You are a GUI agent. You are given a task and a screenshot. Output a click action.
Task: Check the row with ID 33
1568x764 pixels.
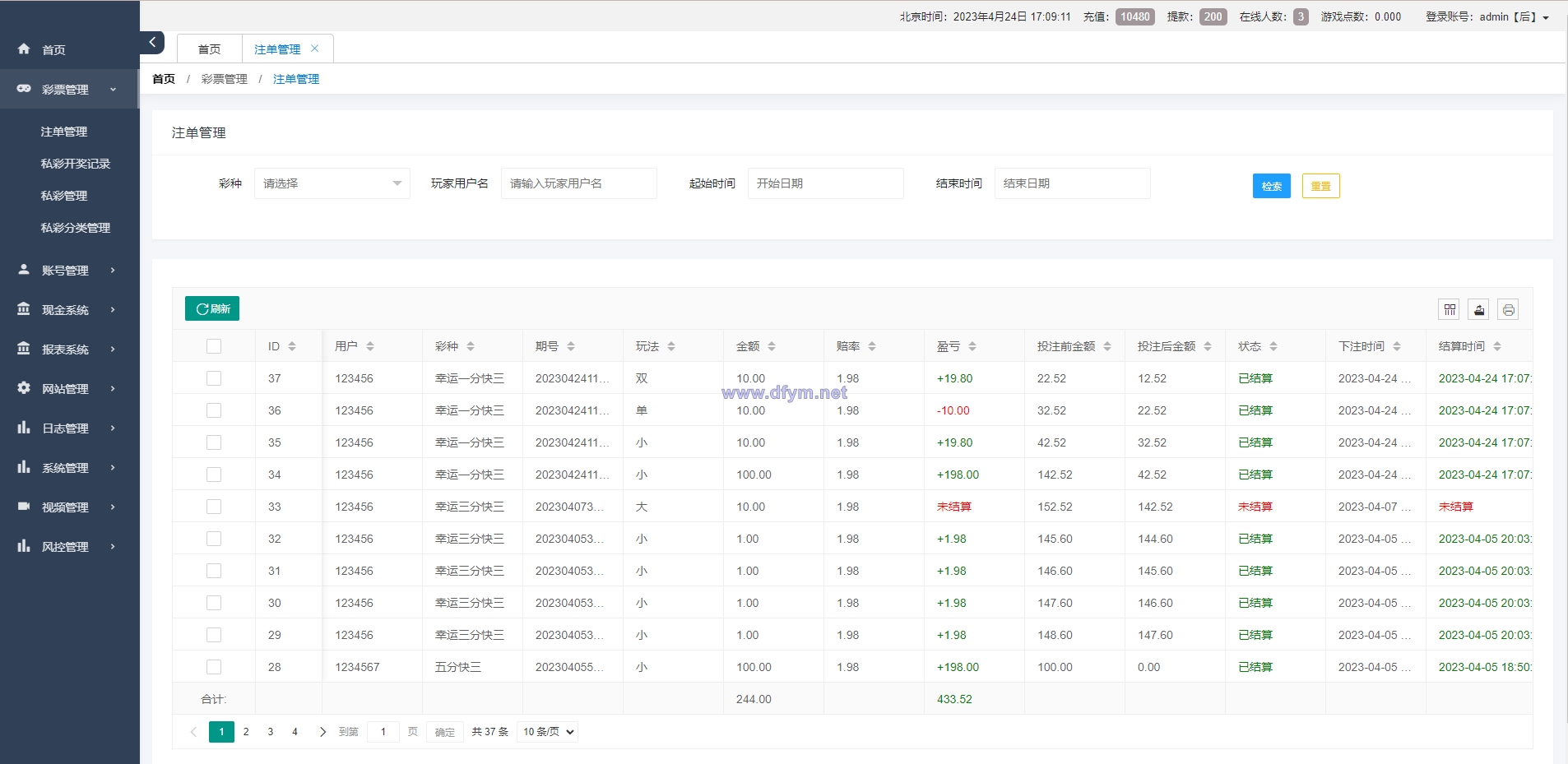(214, 507)
